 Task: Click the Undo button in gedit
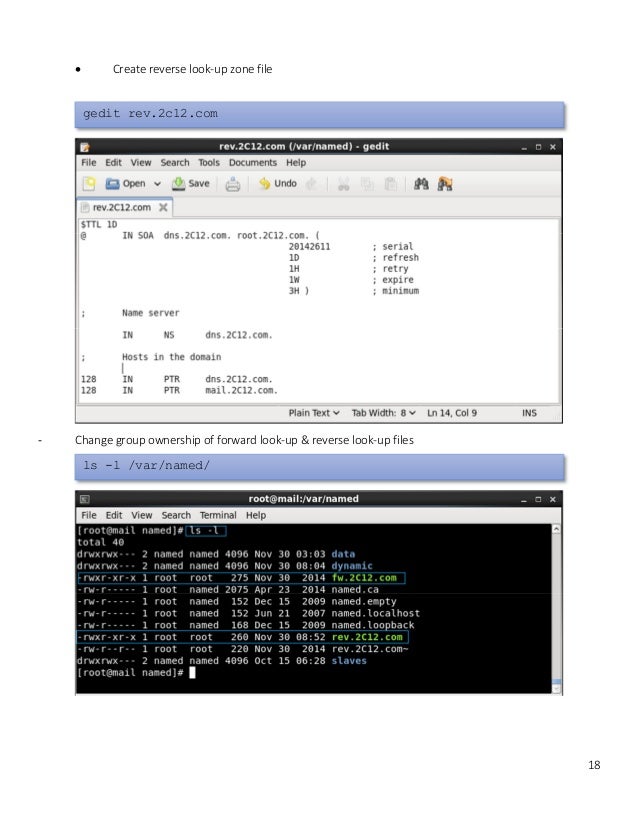[x=278, y=184]
